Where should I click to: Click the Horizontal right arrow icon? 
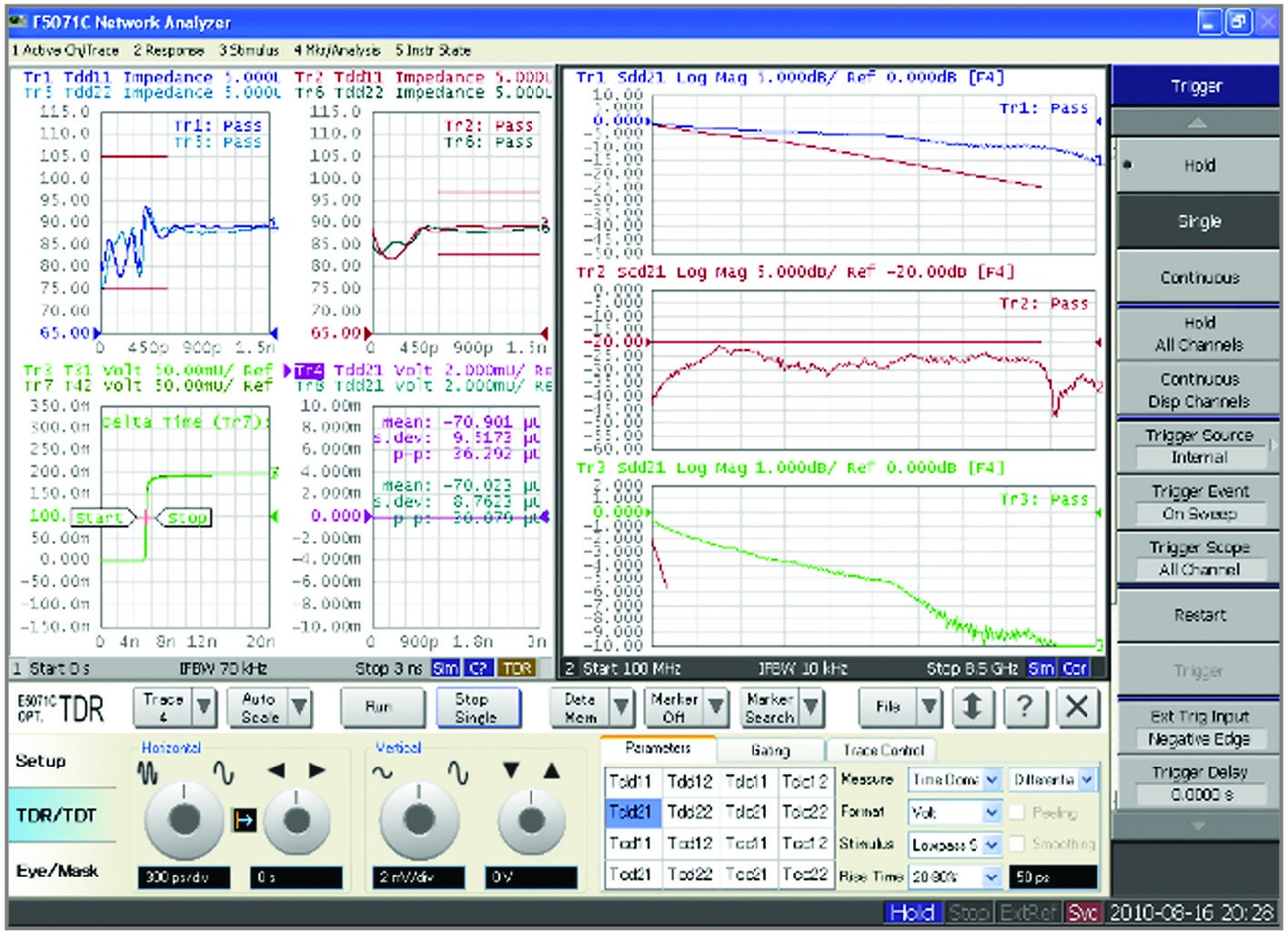(317, 771)
